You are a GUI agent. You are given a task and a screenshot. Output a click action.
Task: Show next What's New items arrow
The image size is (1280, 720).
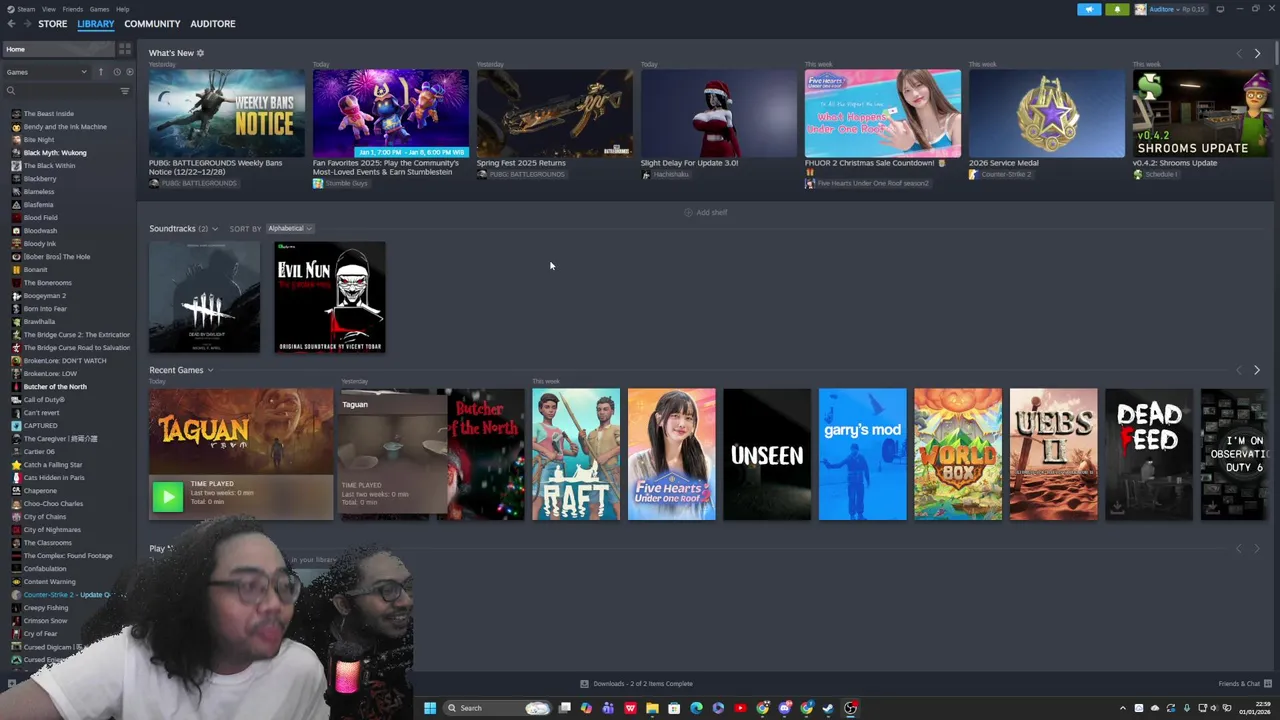click(x=1257, y=53)
